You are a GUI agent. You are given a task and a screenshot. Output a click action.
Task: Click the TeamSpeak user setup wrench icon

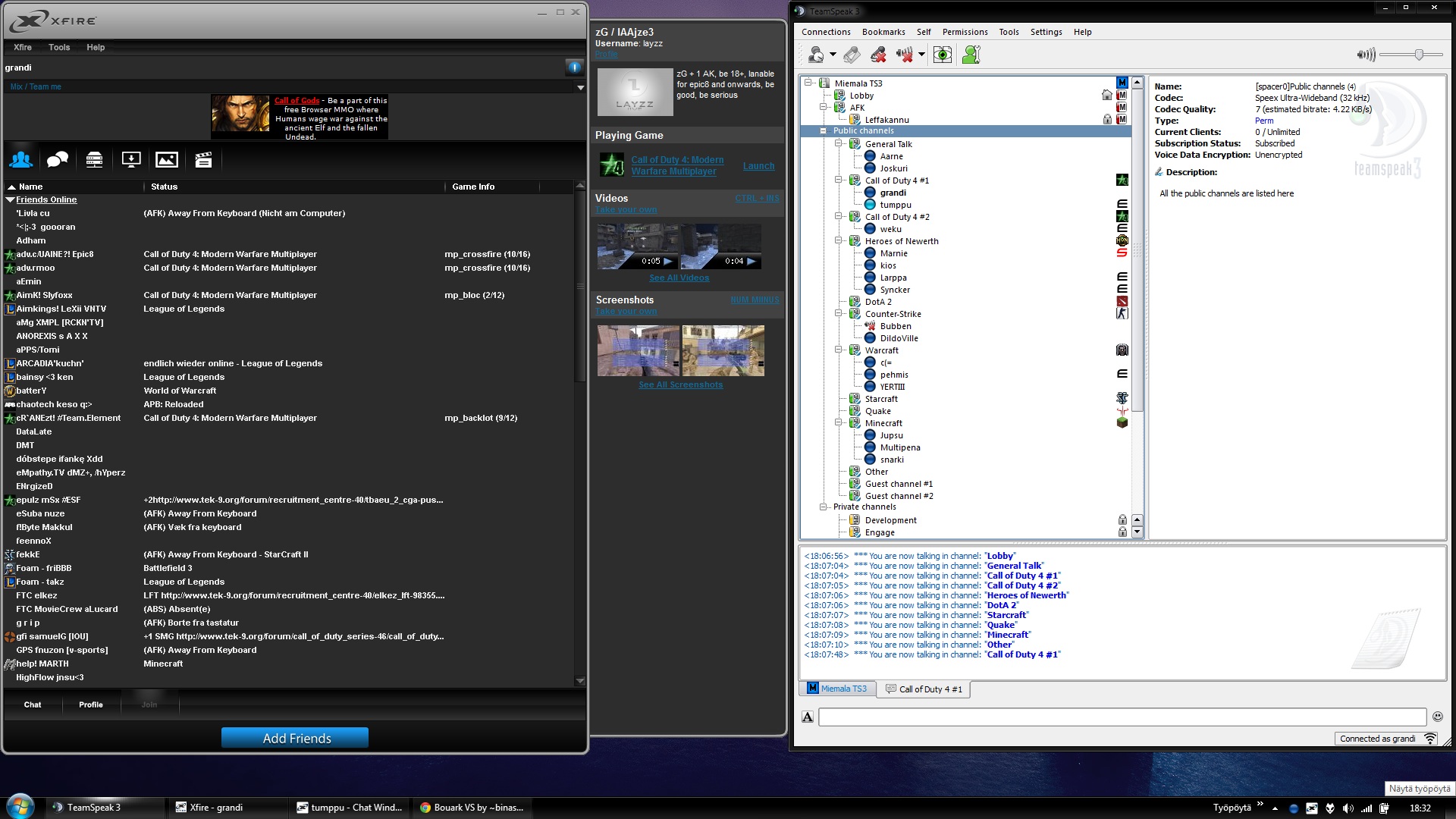coord(971,55)
